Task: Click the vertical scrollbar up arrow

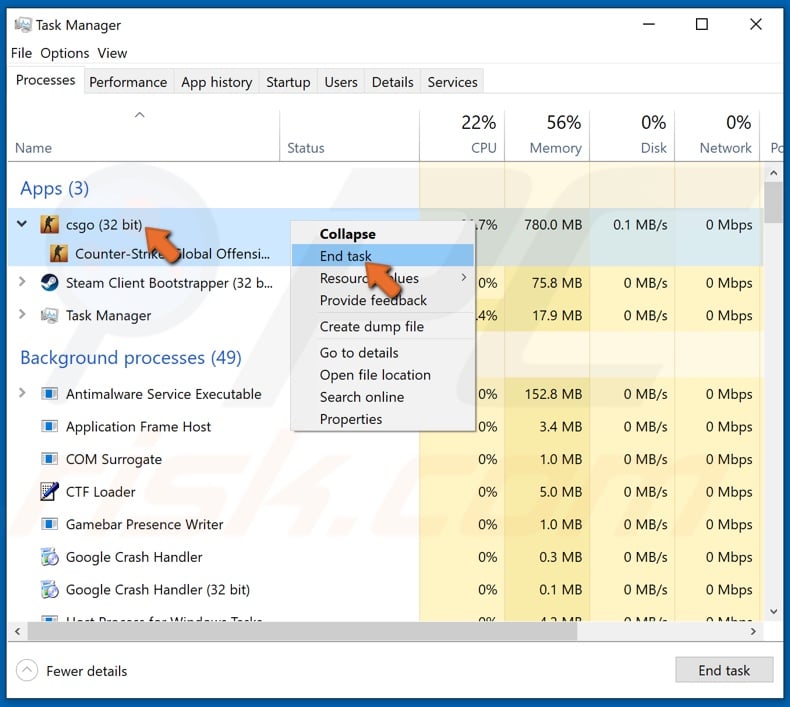Action: 773,173
